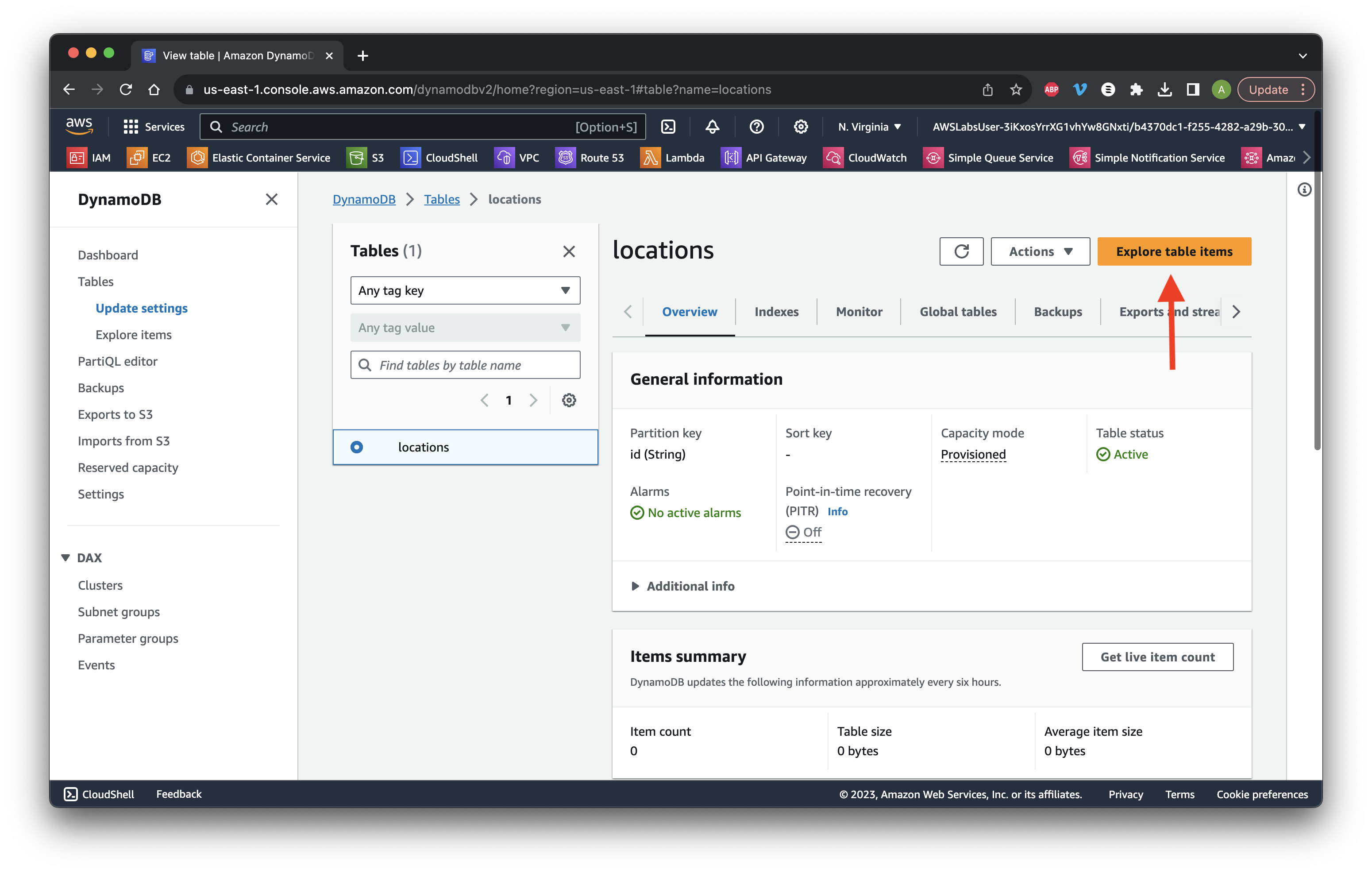Viewport: 1372px width, 873px height.
Task: Open the CloudShell favorites shortcut
Action: click(x=439, y=158)
